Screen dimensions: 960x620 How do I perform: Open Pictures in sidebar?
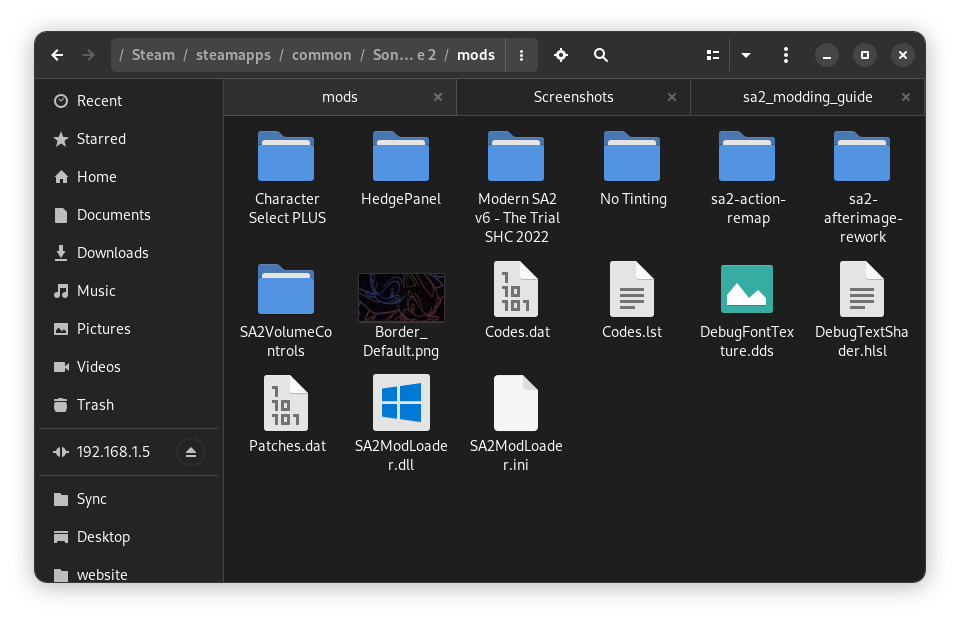tap(129, 329)
